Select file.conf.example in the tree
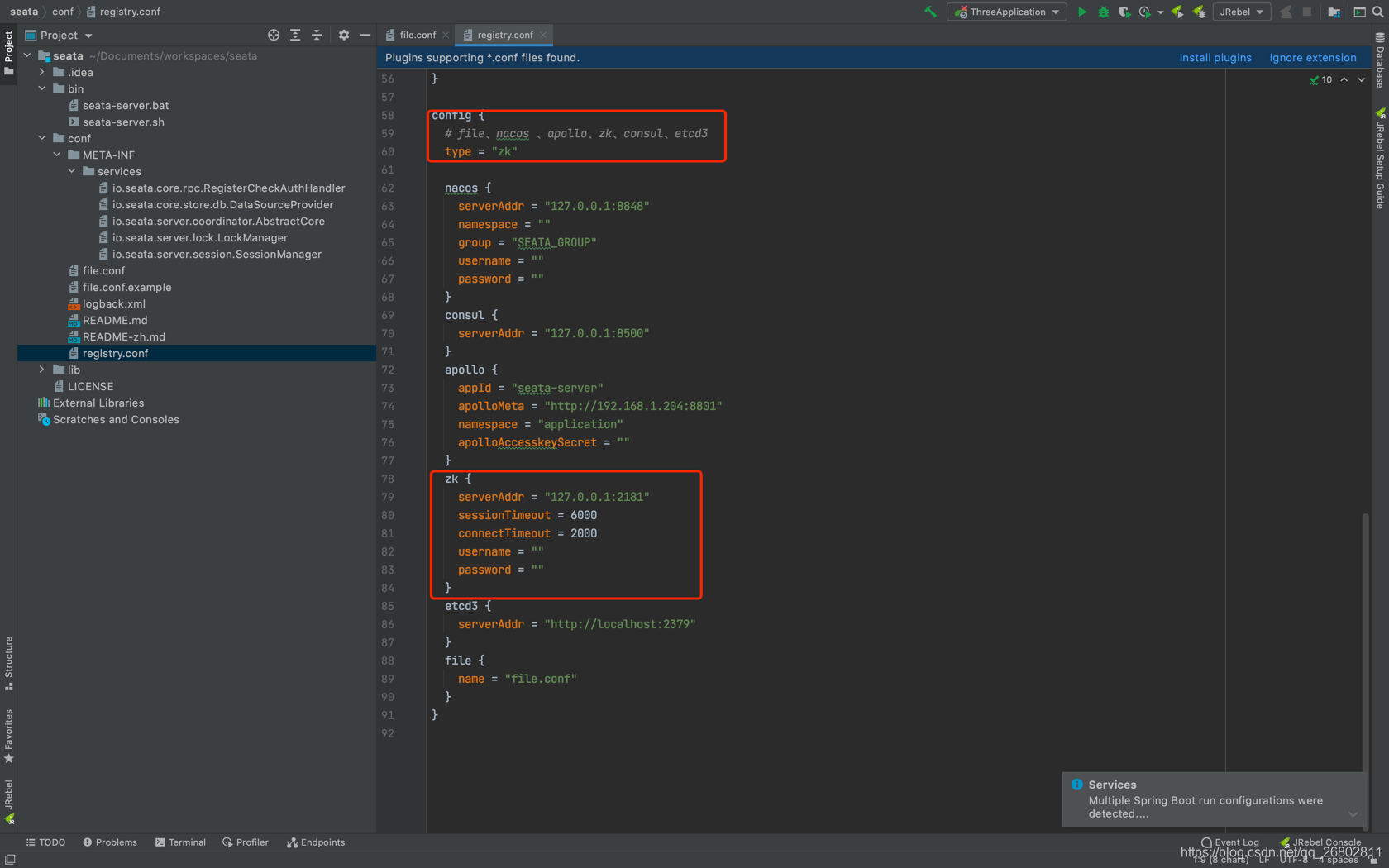Viewport: 1389px width, 868px height. 126,287
